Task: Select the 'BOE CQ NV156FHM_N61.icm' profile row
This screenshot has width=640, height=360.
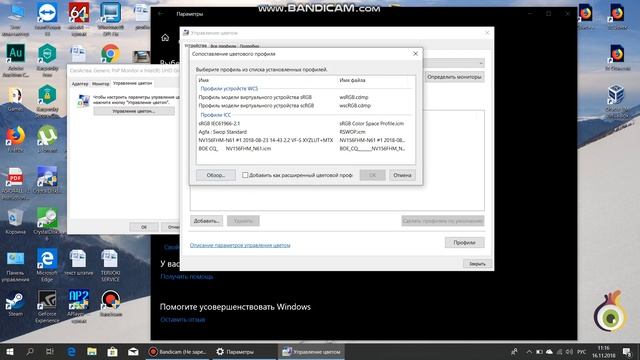Action: pos(306,149)
